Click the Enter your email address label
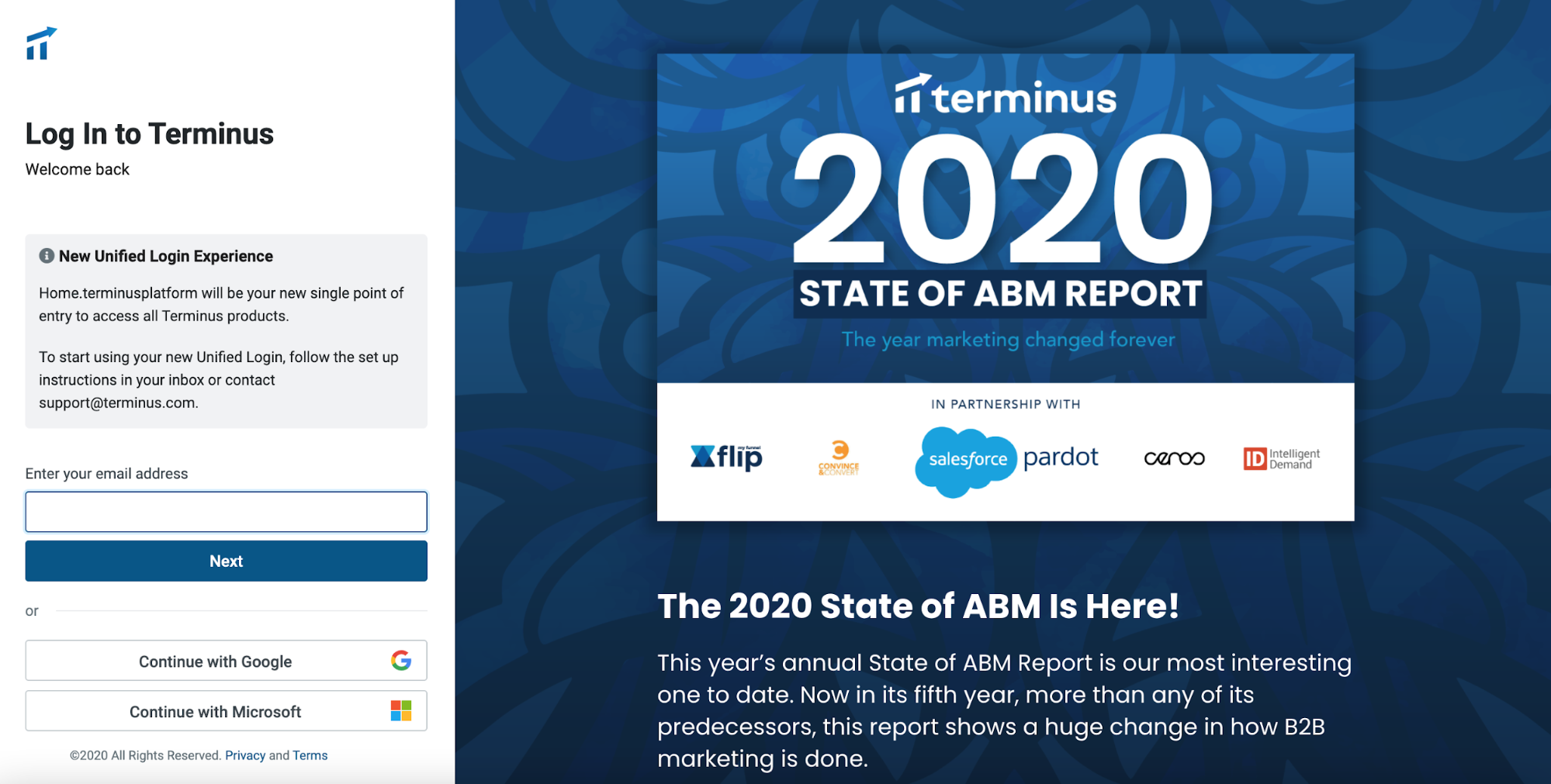The width and height of the screenshot is (1551, 784). point(106,474)
